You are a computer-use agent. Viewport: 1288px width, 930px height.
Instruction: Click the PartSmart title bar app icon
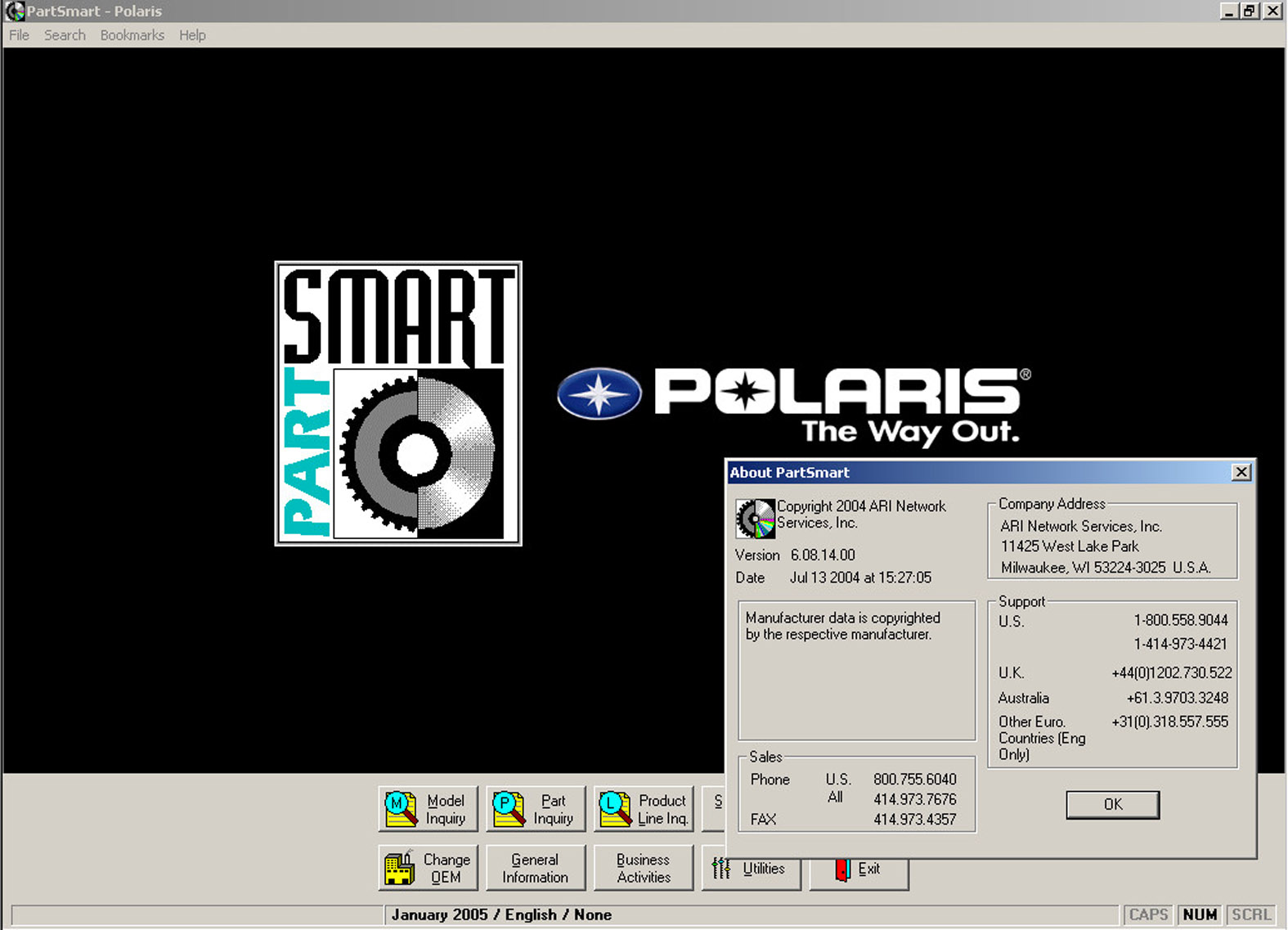(x=15, y=11)
